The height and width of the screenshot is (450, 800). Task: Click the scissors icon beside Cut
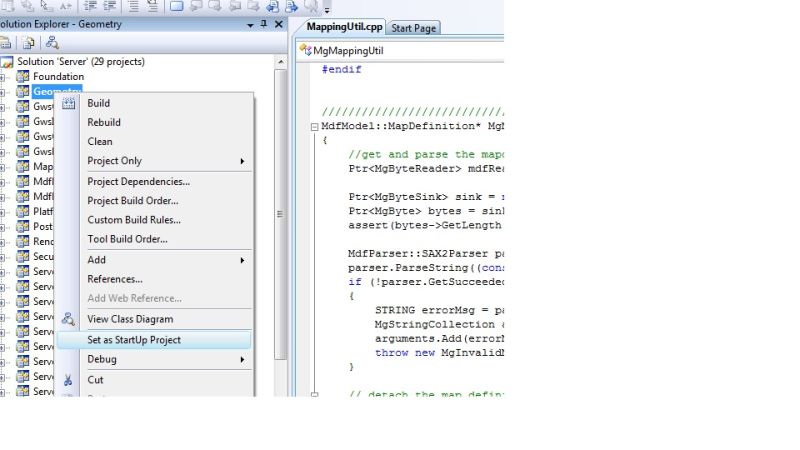(68, 380)
